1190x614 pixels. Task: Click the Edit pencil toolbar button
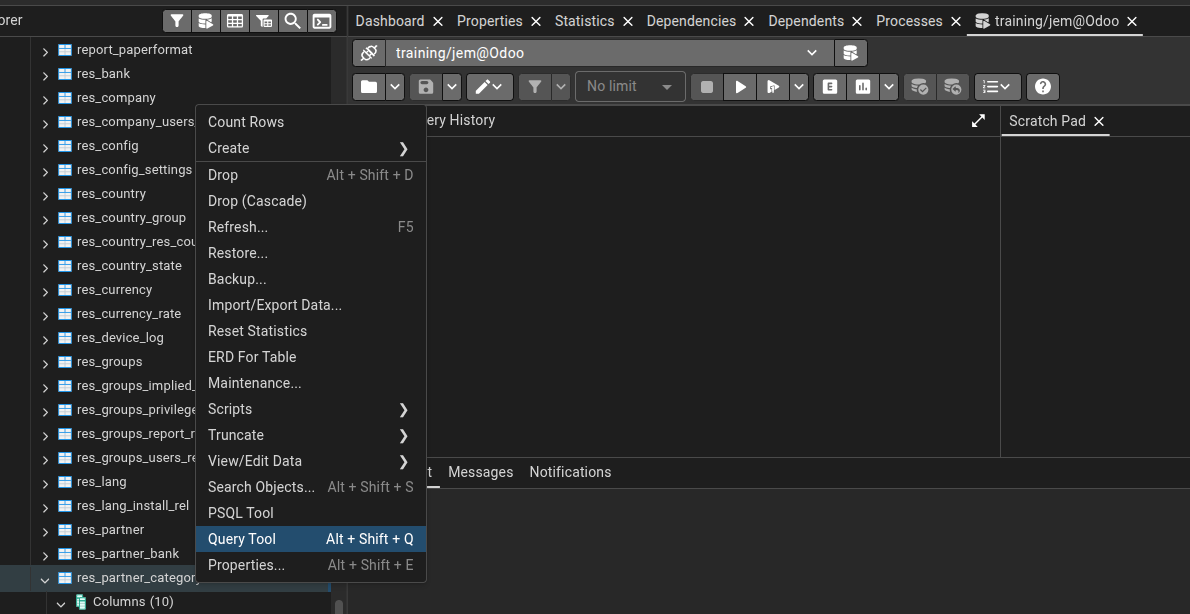pyautogui.click(x=490, y=87)
